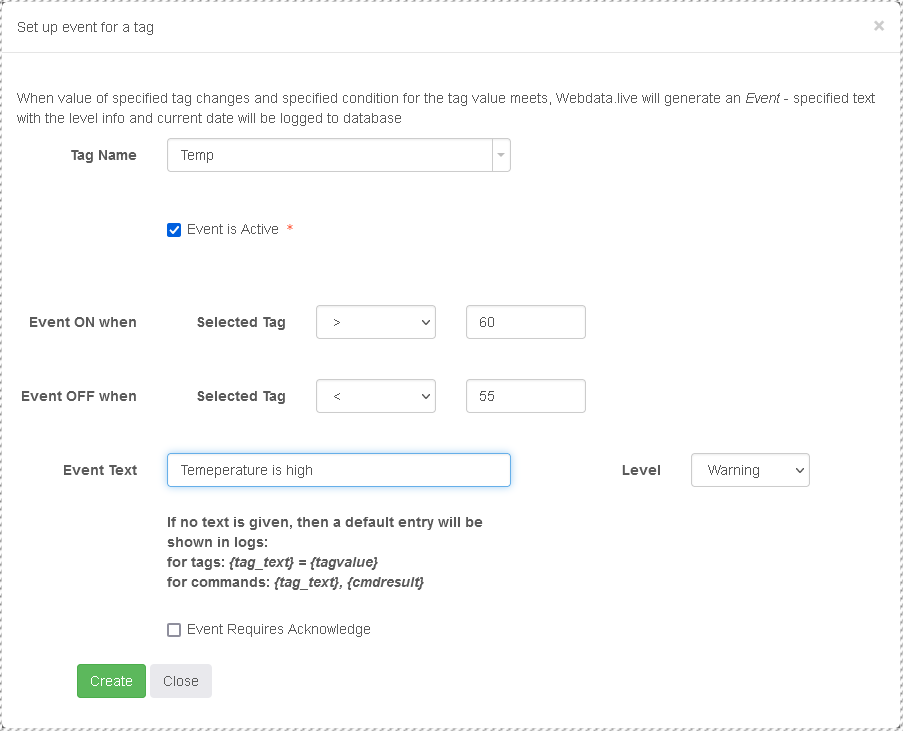Click the Event ON value field showing 60
The image size is (903, 731).
[525, 322]
